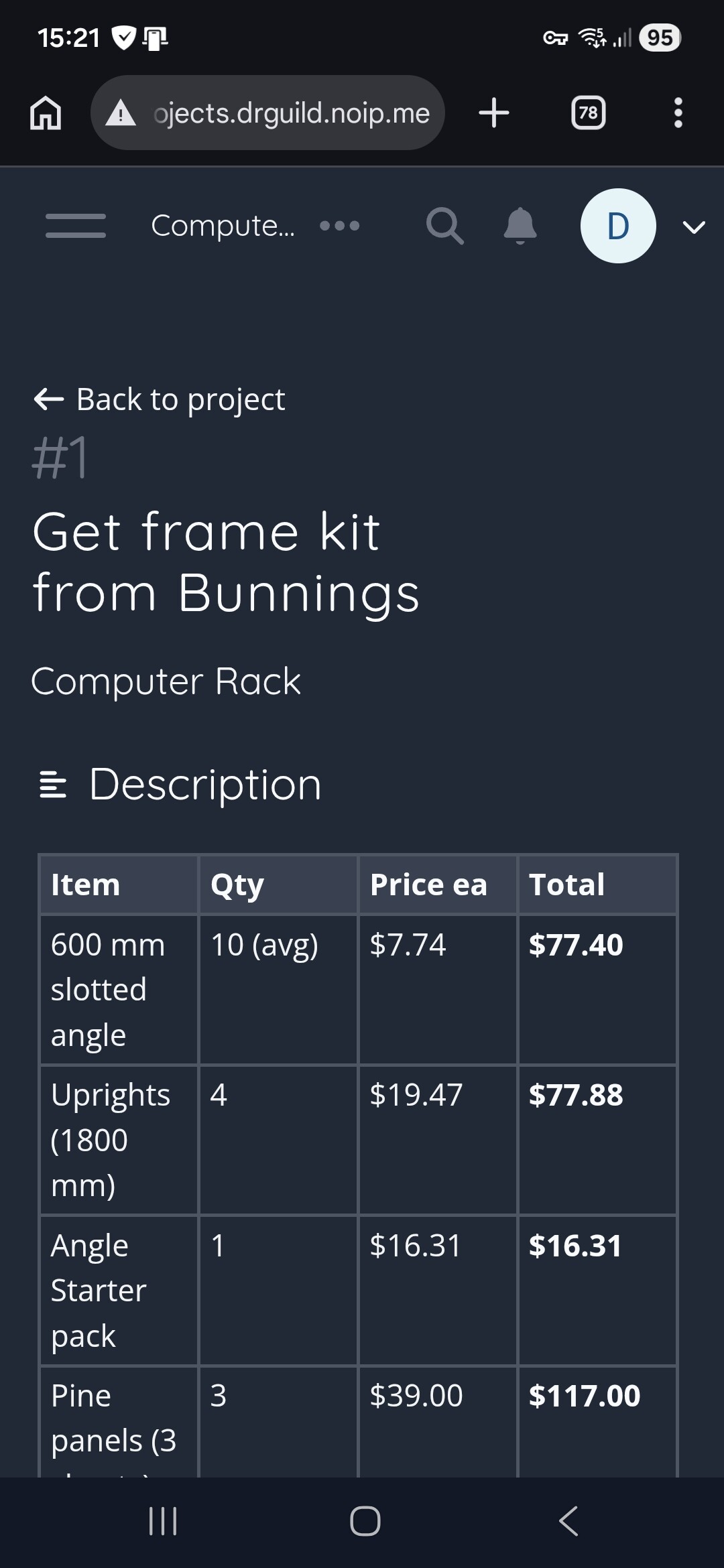
Task: Open a new browser tab
Action: (x=494, y=113)
